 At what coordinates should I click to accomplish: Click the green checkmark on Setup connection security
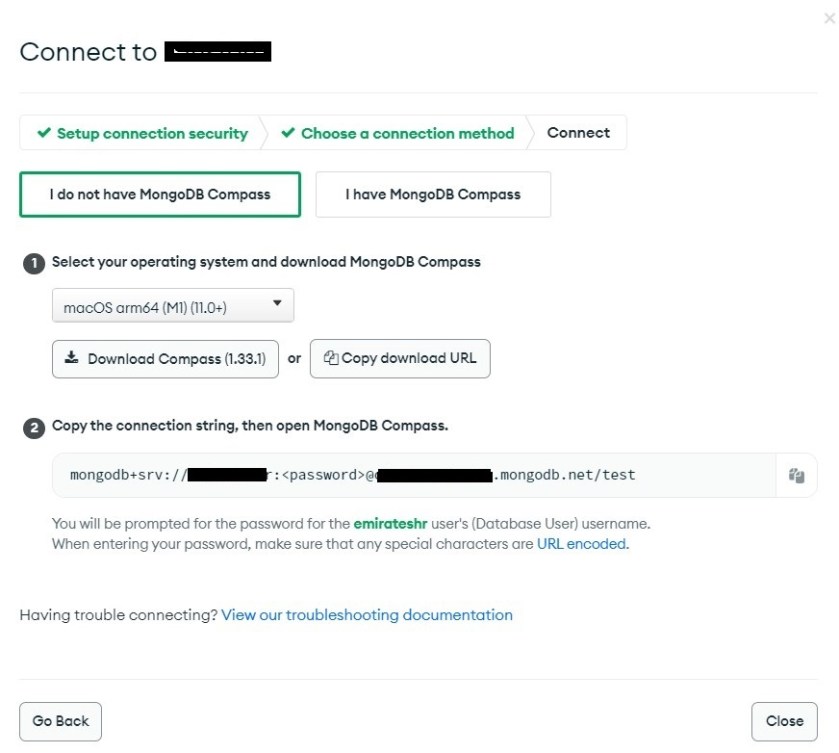tap(44, 133)
